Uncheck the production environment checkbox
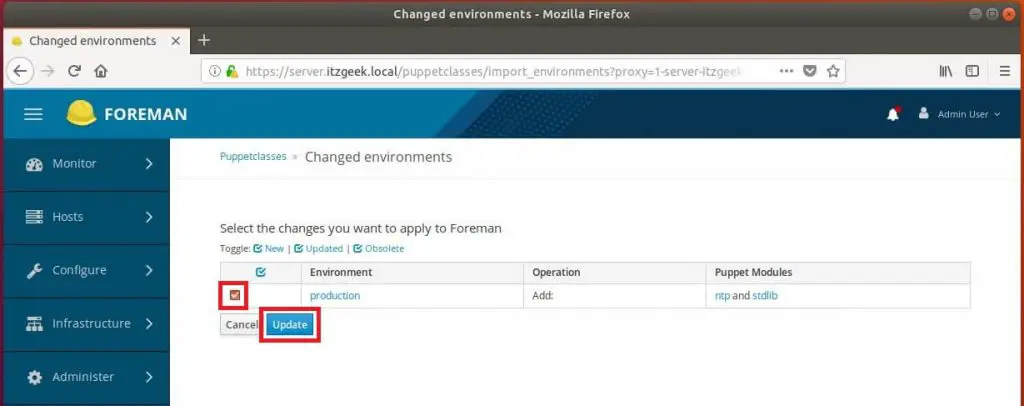1024x406 pixels. click(x=235, y=295)
